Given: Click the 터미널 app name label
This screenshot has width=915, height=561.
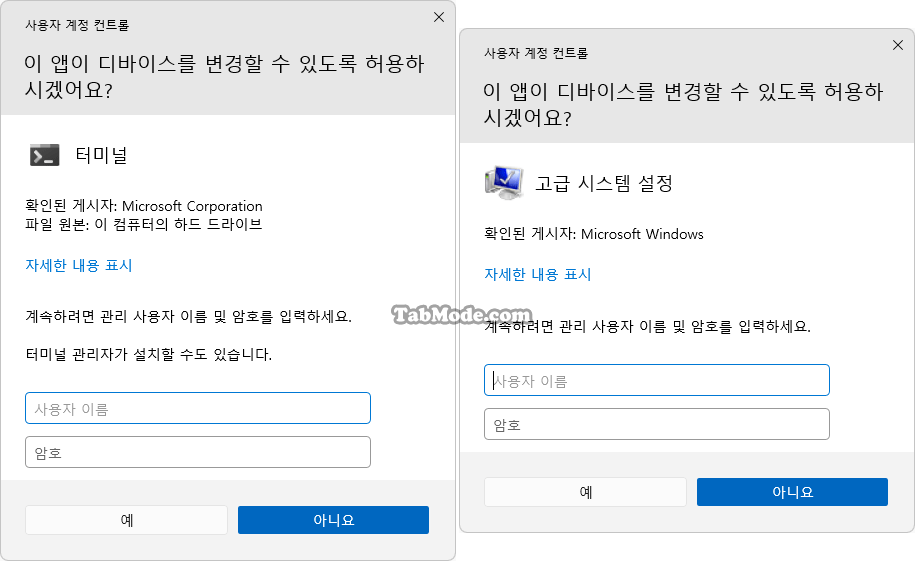Looking at the screenshot, I should 102,155.
